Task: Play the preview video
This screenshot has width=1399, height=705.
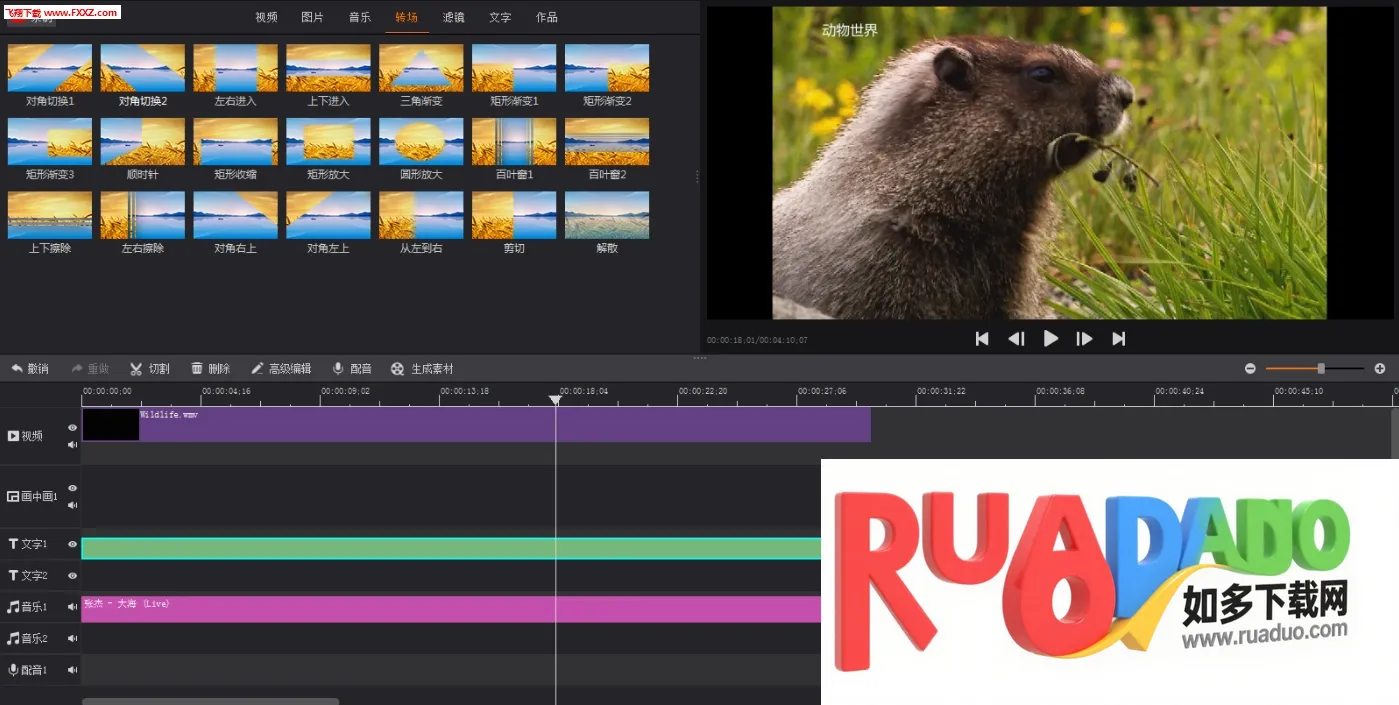Action: click(x=1050, y=339)
